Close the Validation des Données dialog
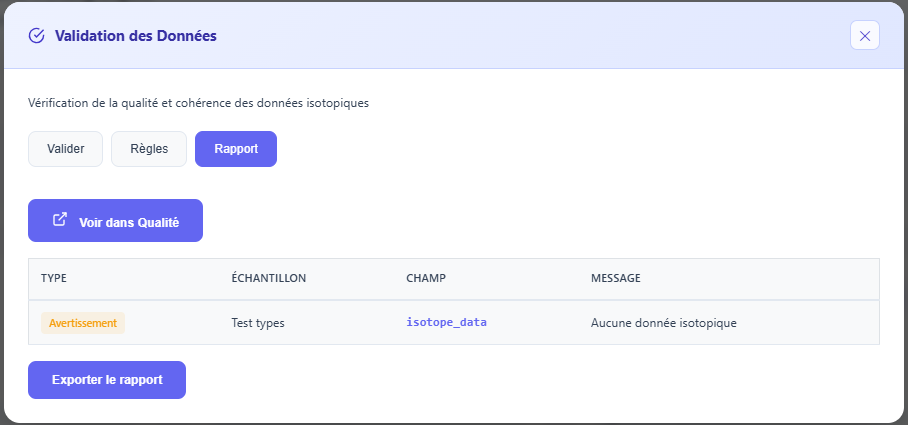The image size is (908, 425). [x=864, y=36]
